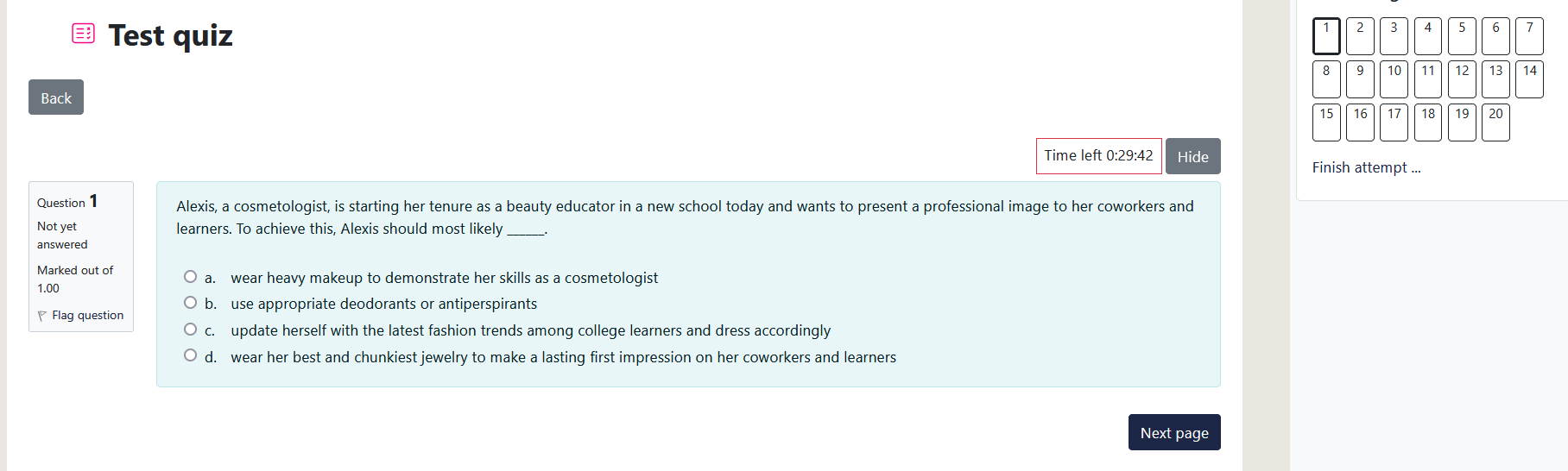Image resolution: width=1568 pixels, height=471 pixels.
Task: Open question 16 from quiz navigation
Action: (1360, 122)
